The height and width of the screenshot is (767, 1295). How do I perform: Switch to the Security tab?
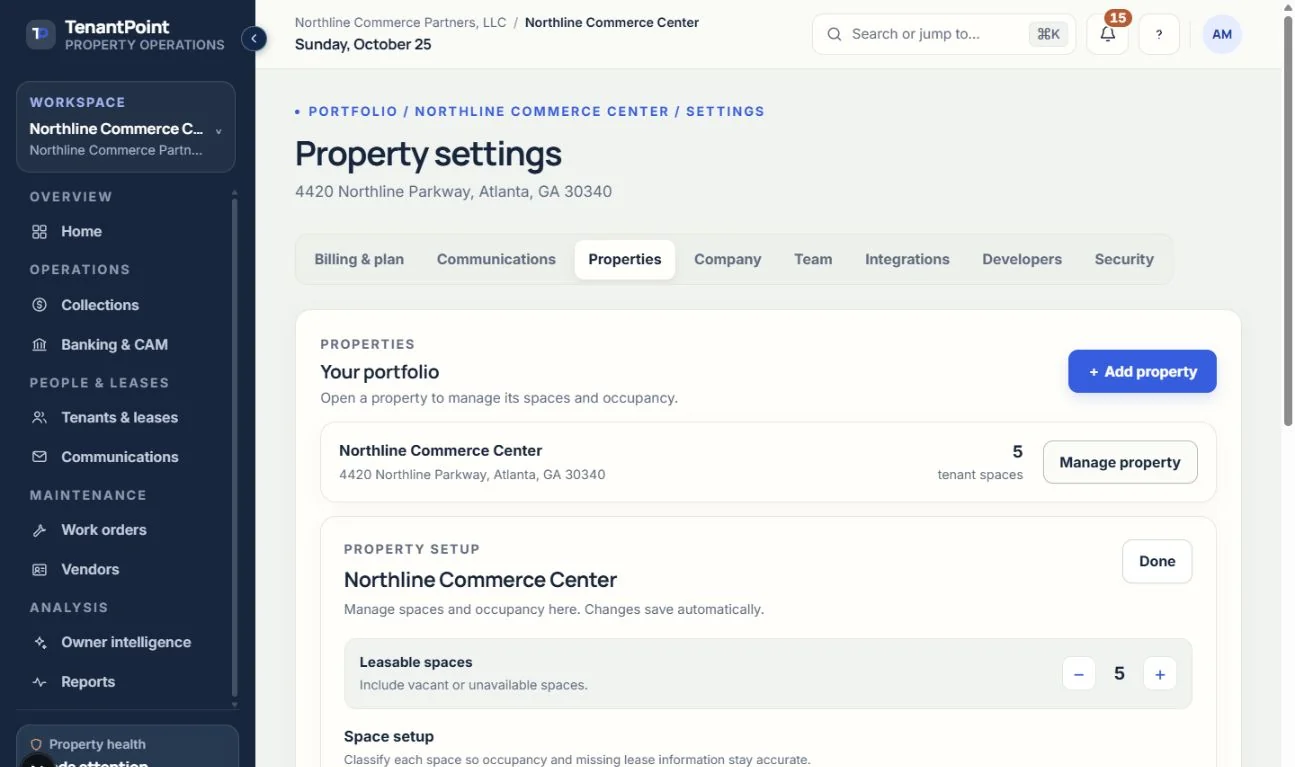1124,259
